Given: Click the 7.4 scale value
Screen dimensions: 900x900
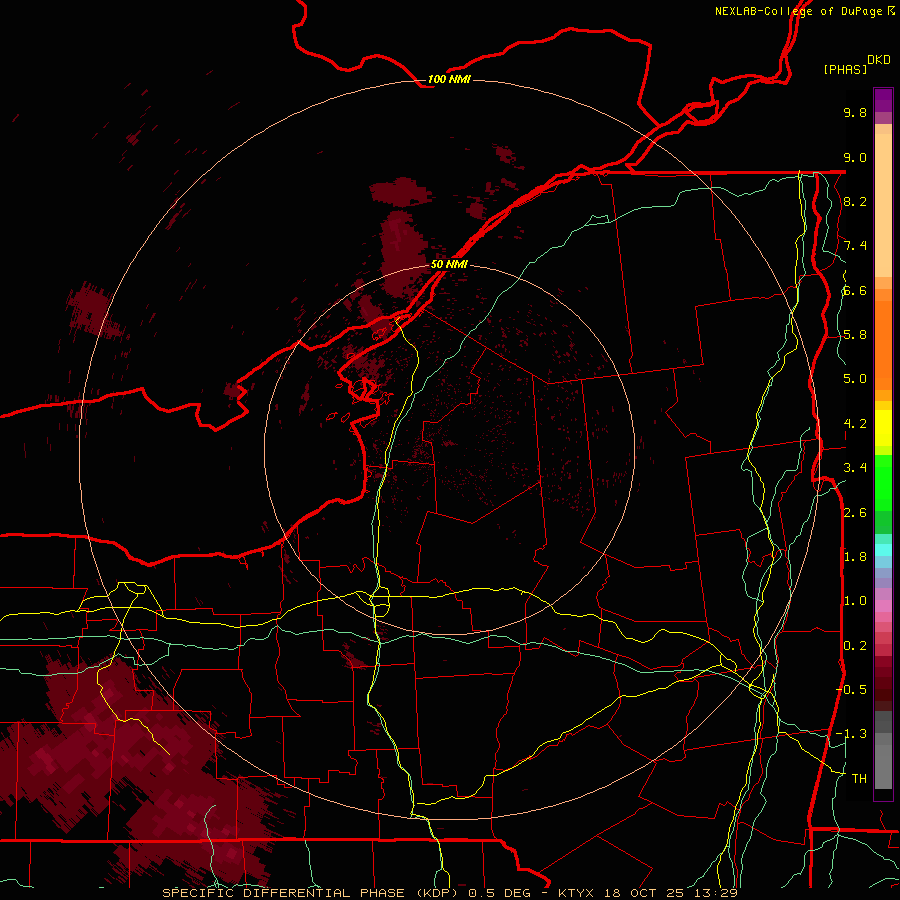Looking at the screenshot, I should point(855,246).
